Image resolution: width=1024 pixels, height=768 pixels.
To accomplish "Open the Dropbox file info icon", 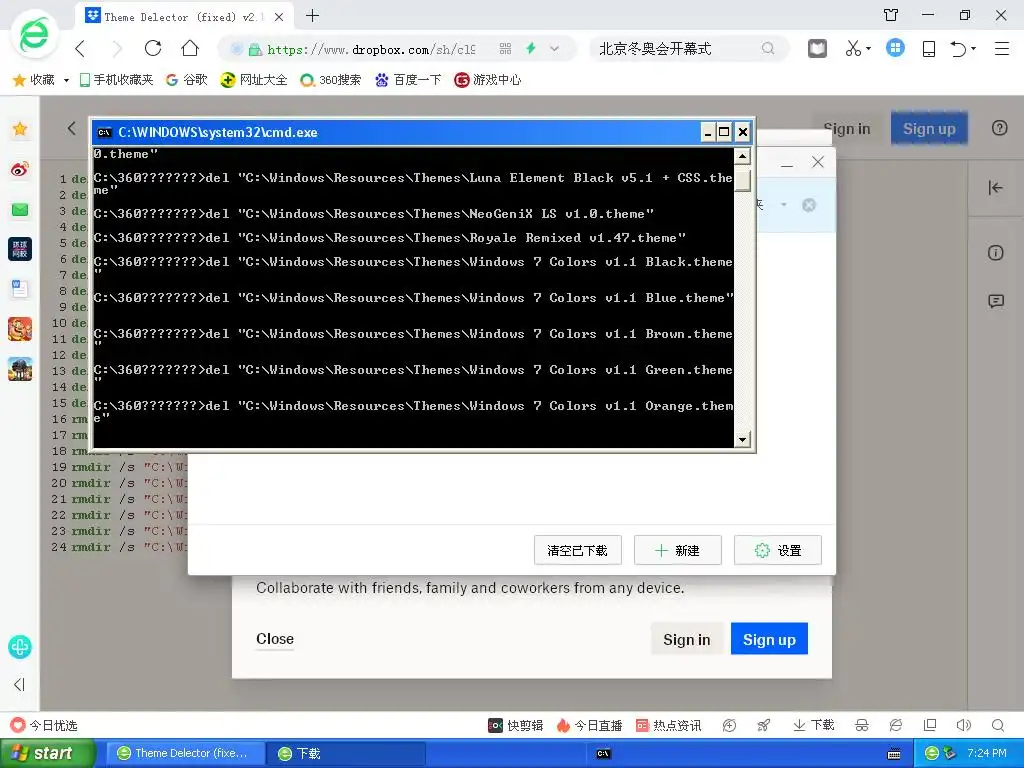I will (995, 253).
